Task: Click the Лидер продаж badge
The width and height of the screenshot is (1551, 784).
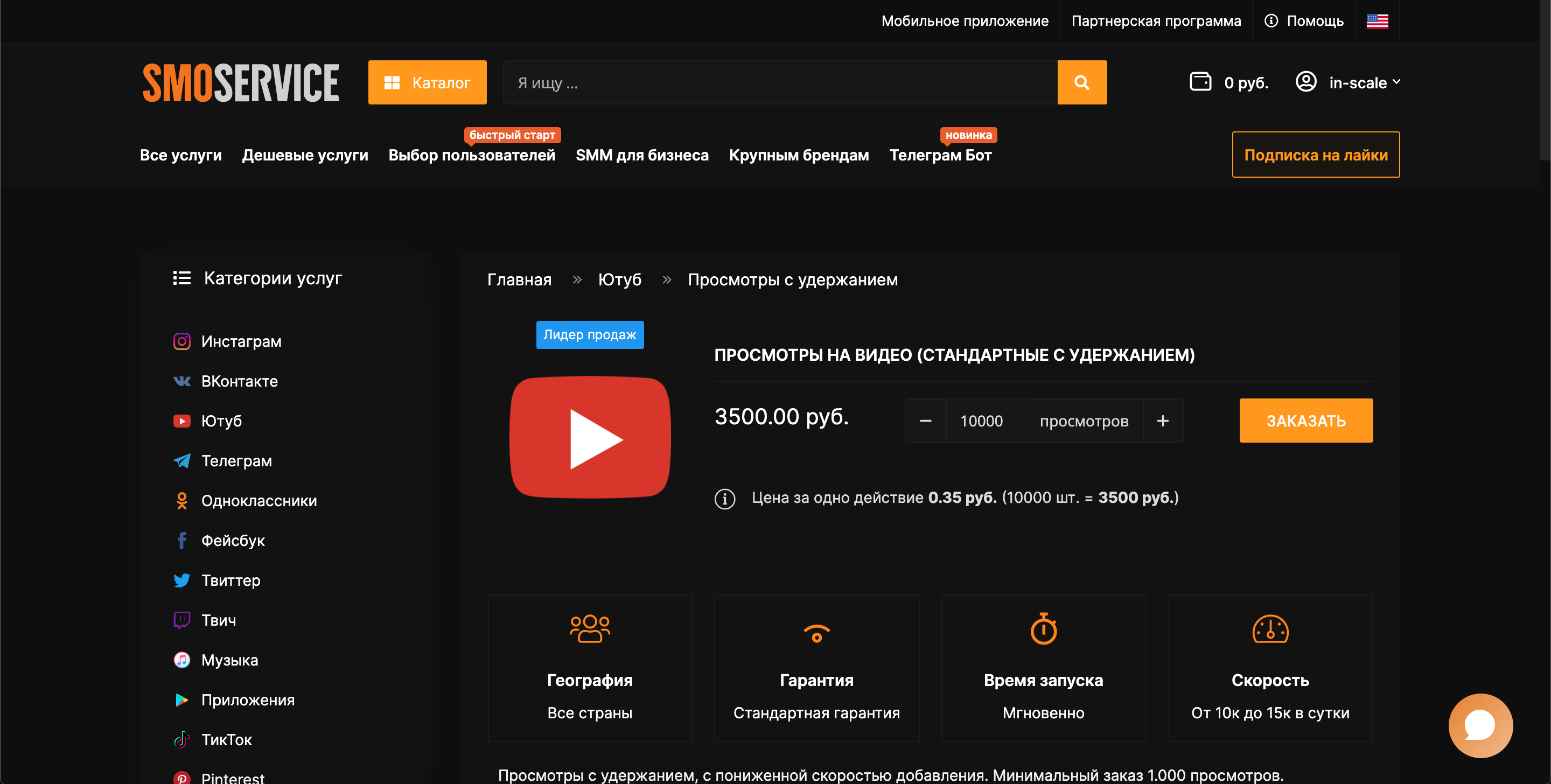Action: point(590,334)
